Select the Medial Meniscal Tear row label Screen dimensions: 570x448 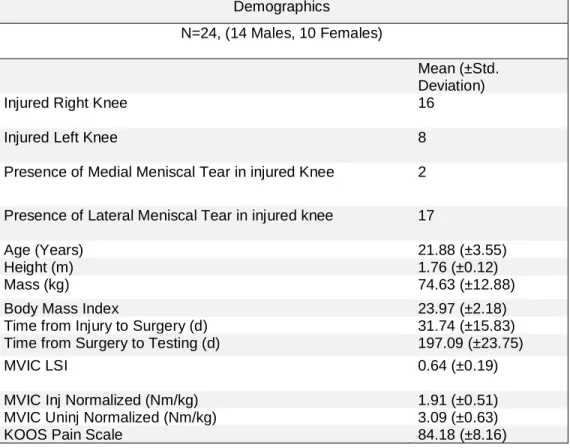(169, 172)
